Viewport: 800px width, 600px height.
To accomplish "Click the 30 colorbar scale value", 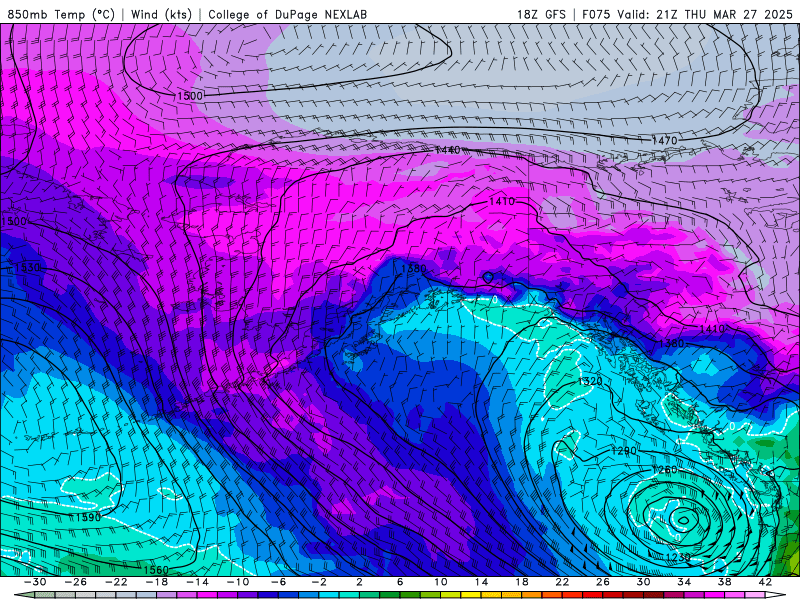I will pyautogui.click(x=643, y=582).
